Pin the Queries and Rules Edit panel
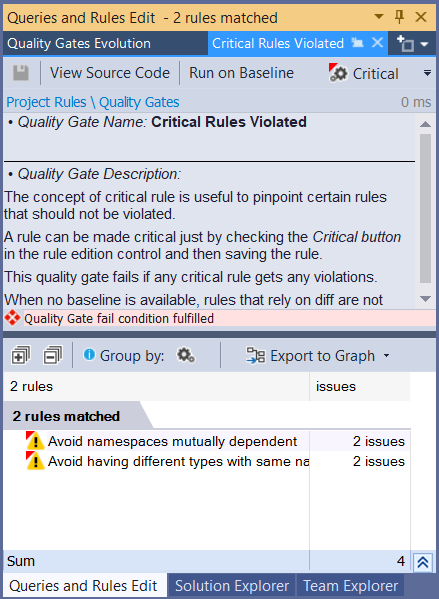Viewport: 439px width, 599px height. click(399, 17)
